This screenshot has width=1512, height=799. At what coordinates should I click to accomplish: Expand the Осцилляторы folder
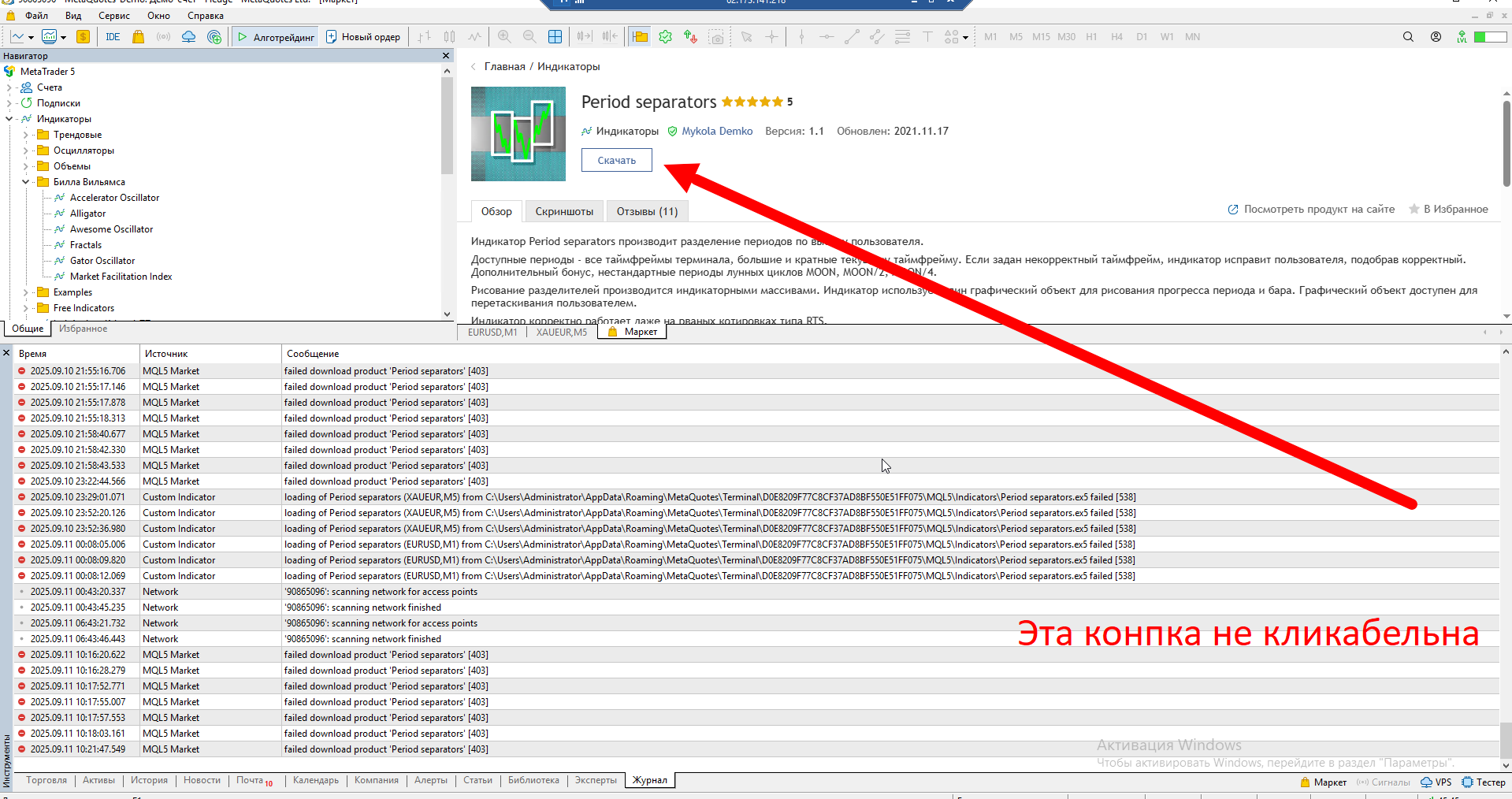(x=25, y=151)
